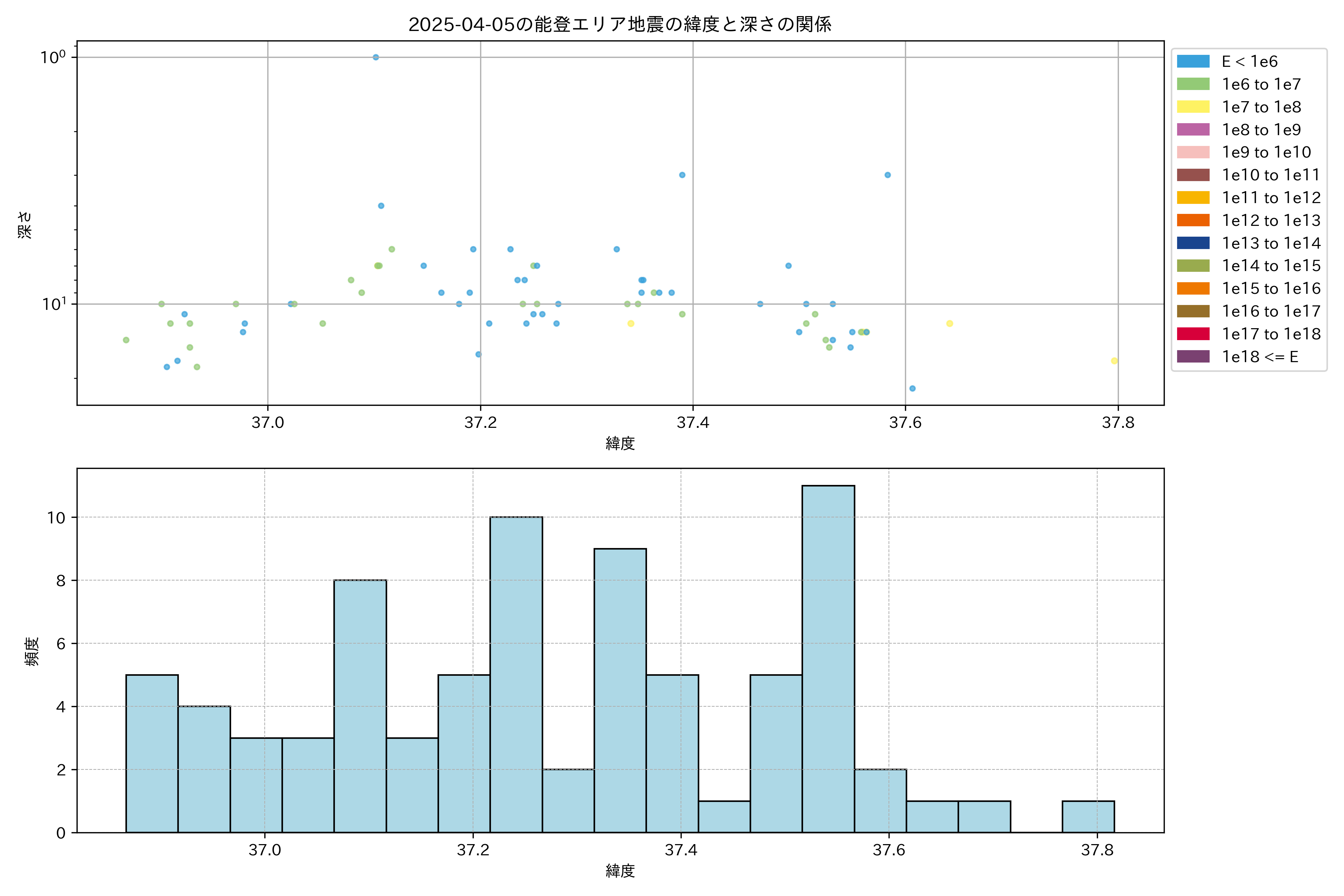Click the '37.4' tick label under the histogram

click(x=681, y=850)
